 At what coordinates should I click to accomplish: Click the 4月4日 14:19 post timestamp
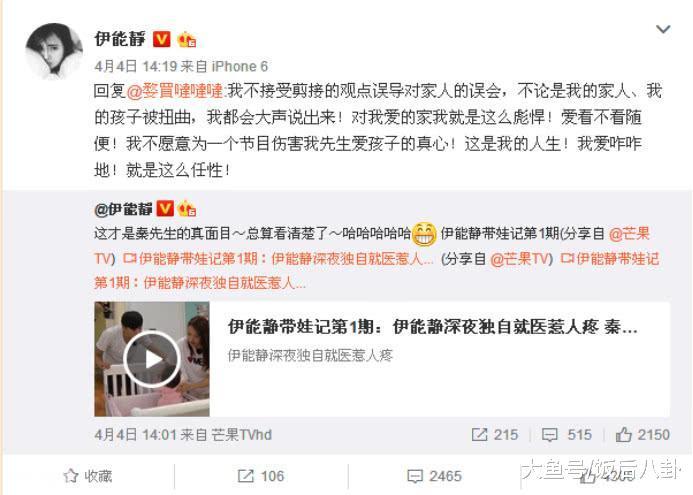(x=135, y=66)
